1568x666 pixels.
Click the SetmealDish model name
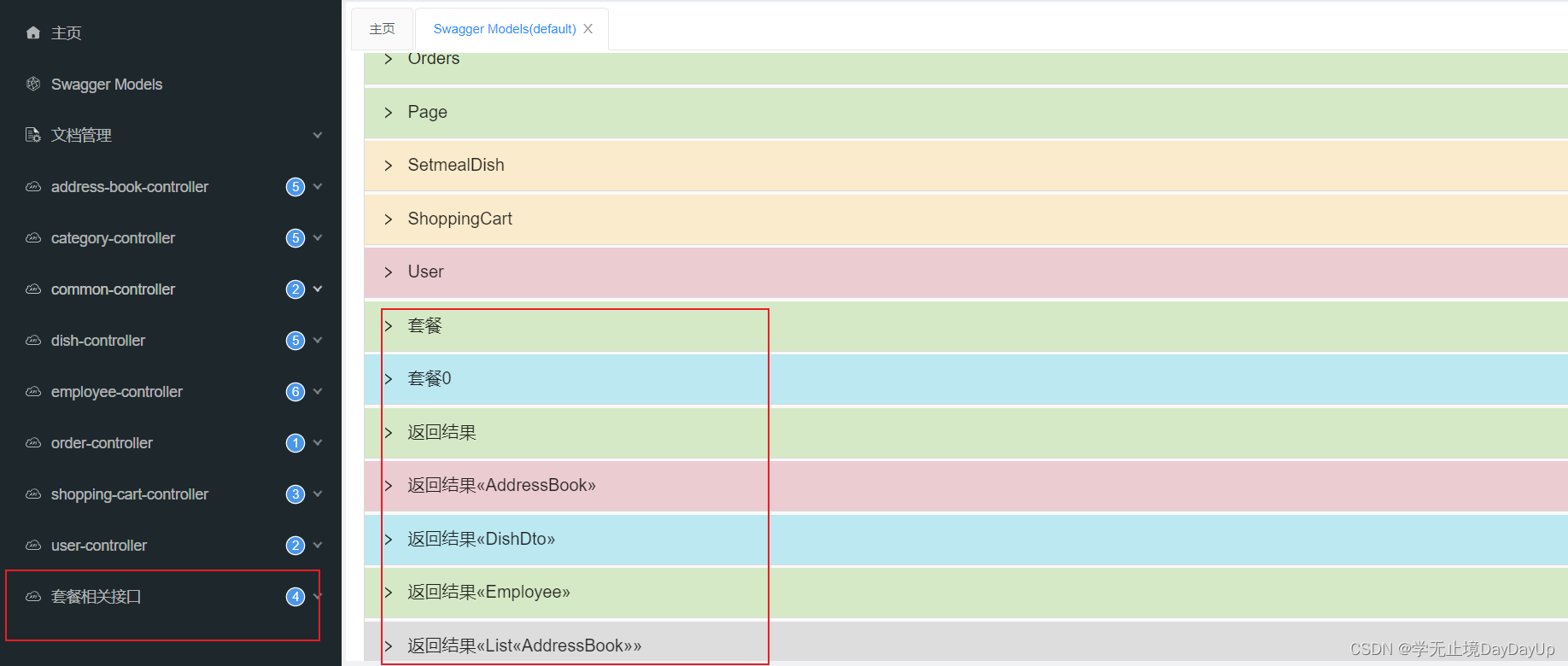(x=456, y=165)
